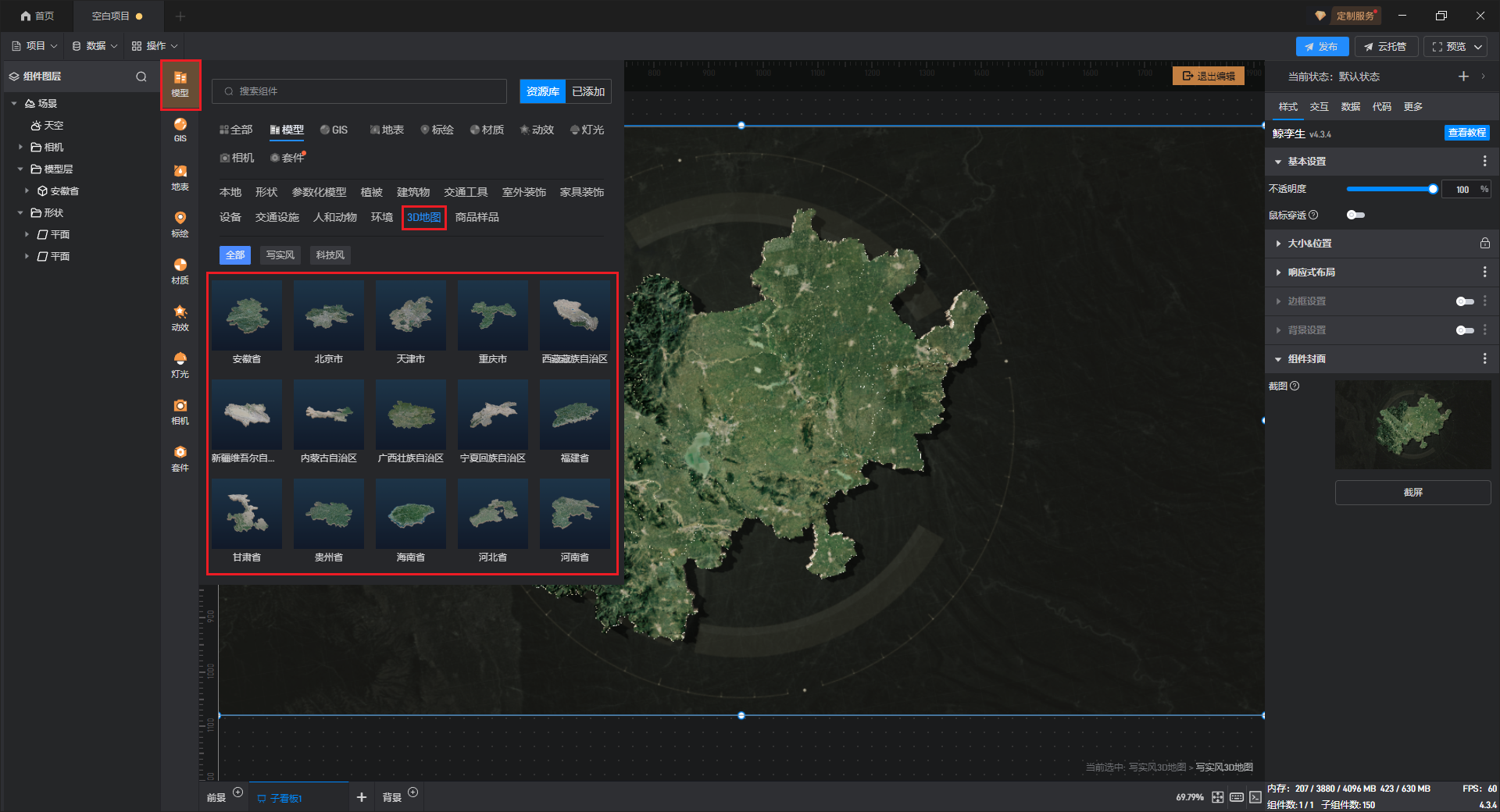Click the 发布 publish button
The image size is (1500, 812).
click(1321, 47)
